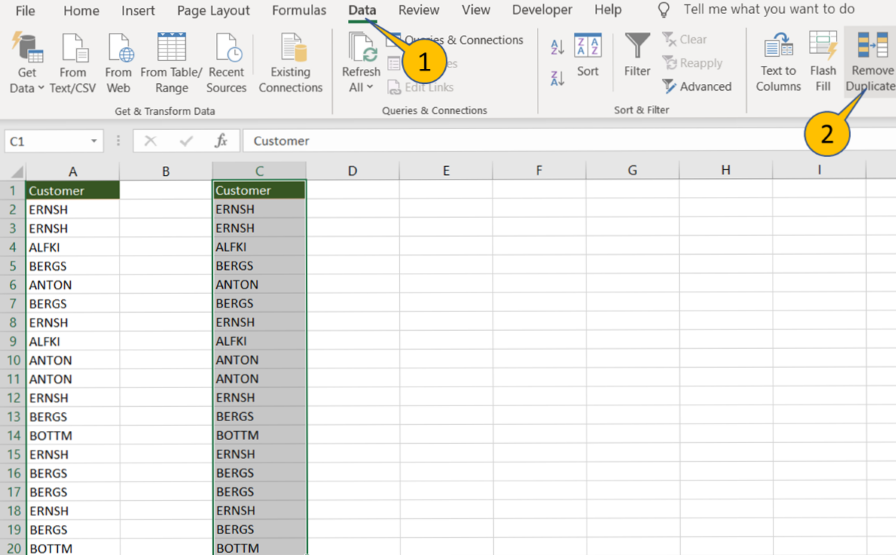Click the Tell me search box
Image resolution: width=896 pixels, height=555 pixels.
pos(768,9)
